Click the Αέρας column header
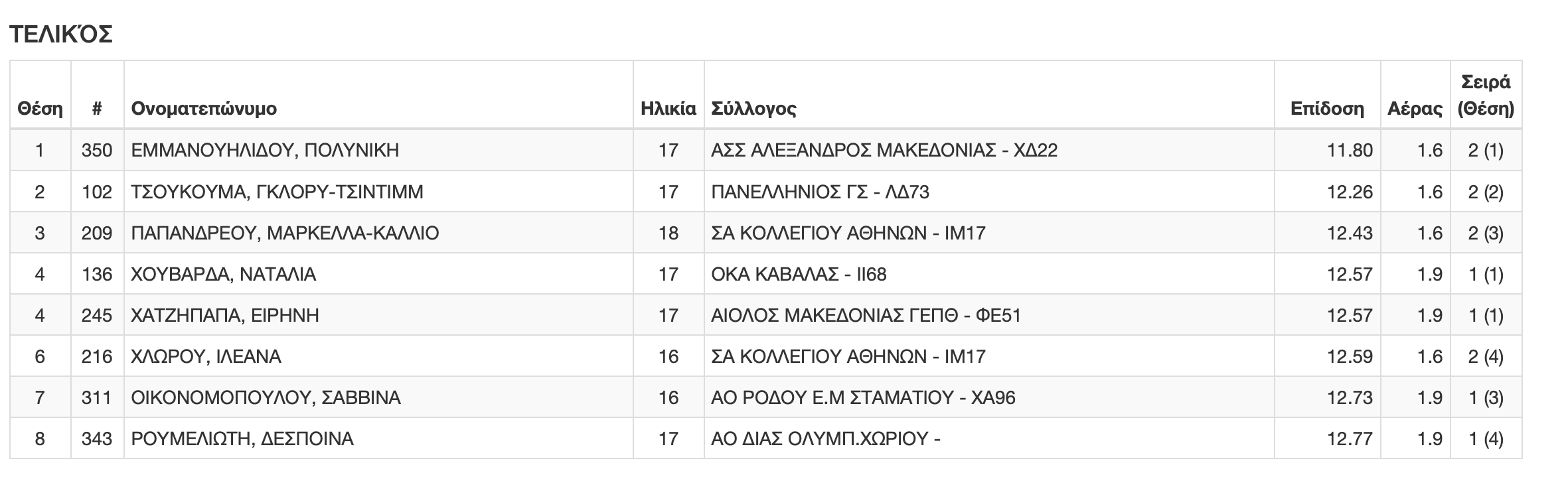This screenshot has height=483, width=1568. click(1415, 108)
